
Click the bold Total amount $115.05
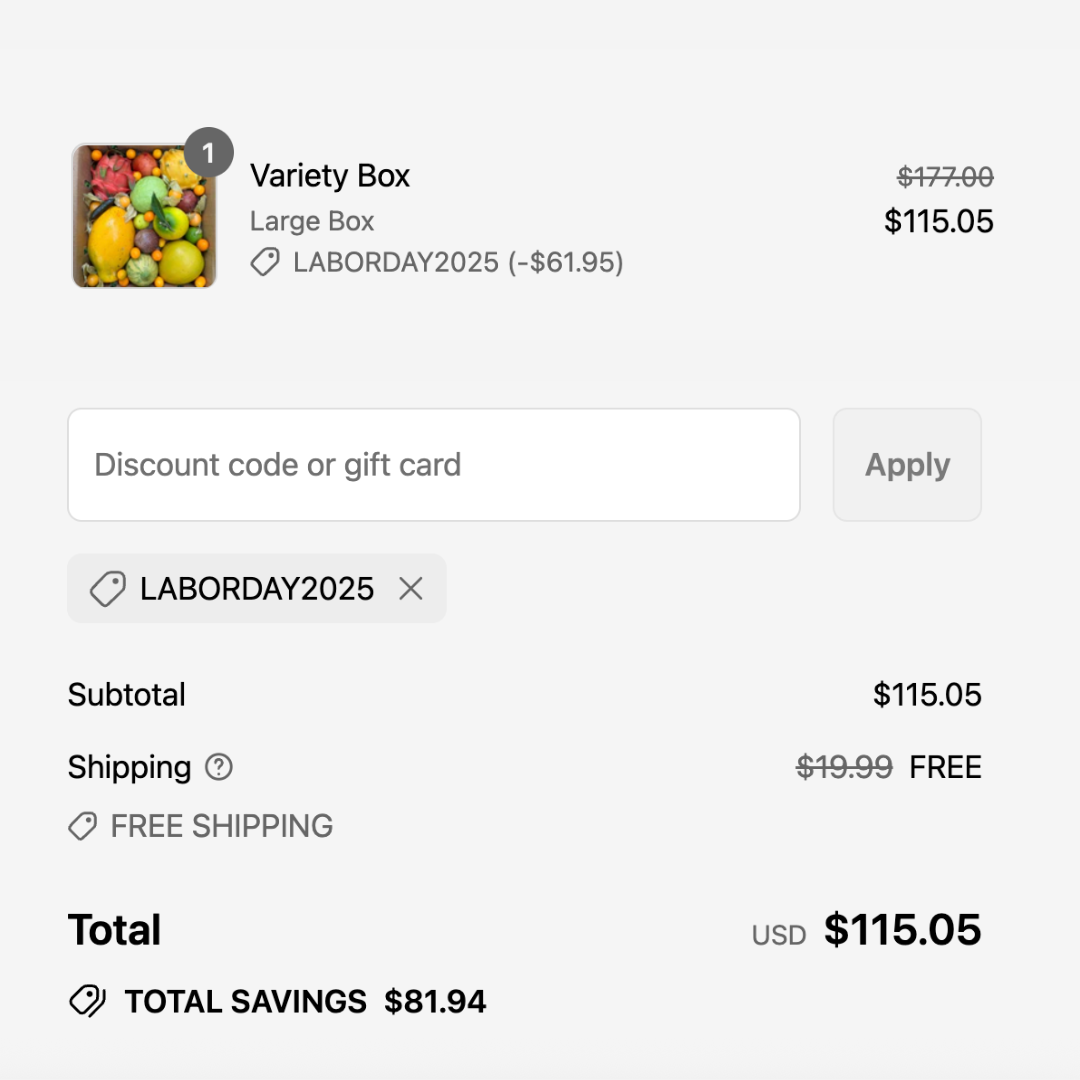(902, 930)
